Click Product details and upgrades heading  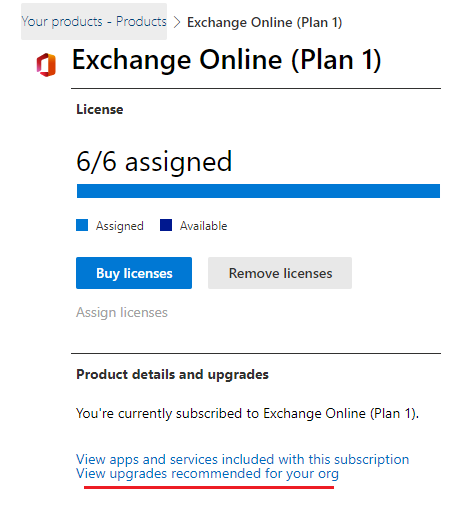coord(172,374)
